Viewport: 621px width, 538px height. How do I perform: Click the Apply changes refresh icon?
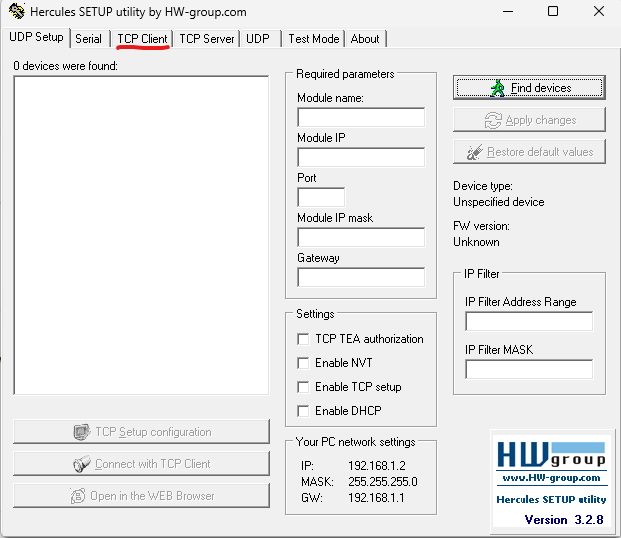point(493,120)
